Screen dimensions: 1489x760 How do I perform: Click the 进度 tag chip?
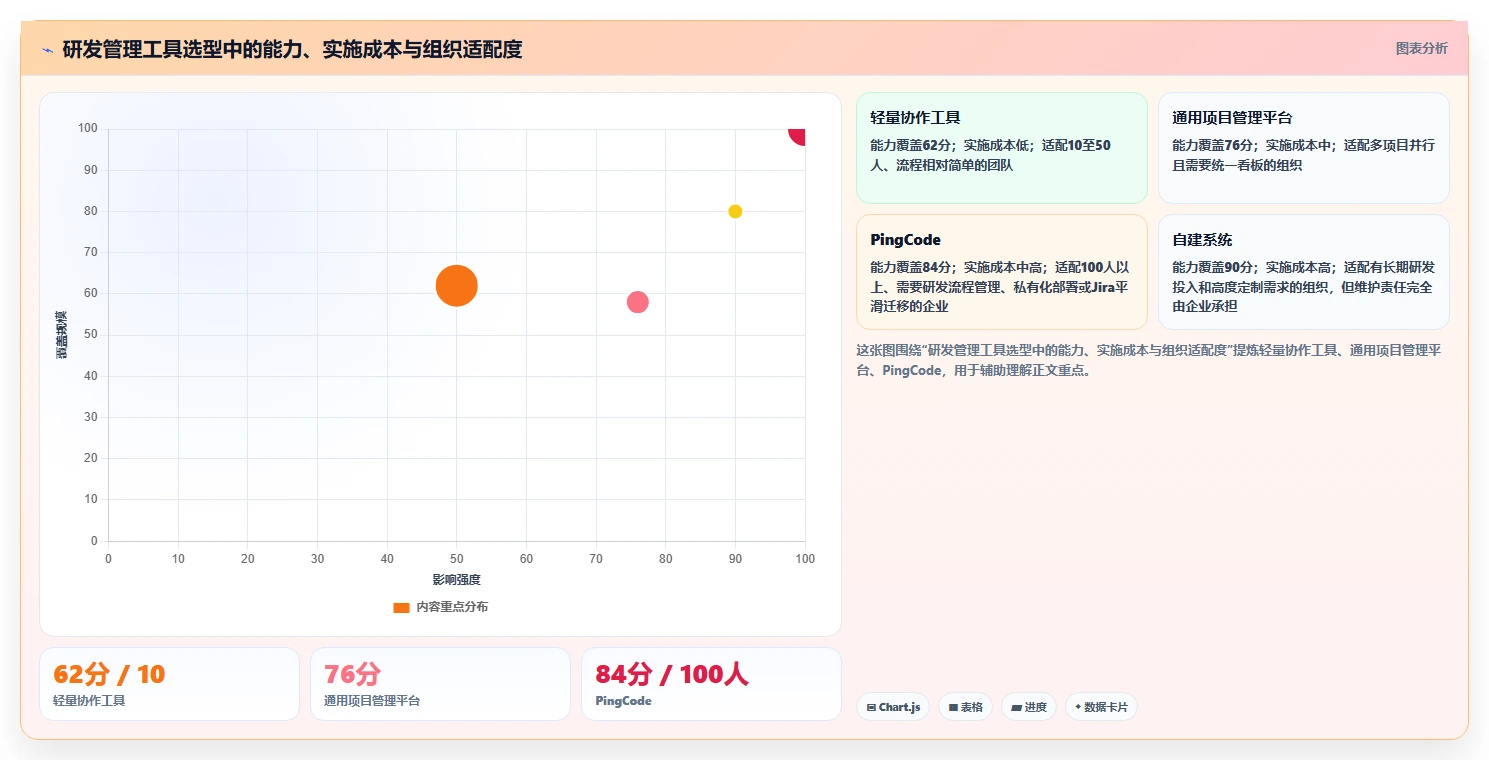(x=1028, y=707)
